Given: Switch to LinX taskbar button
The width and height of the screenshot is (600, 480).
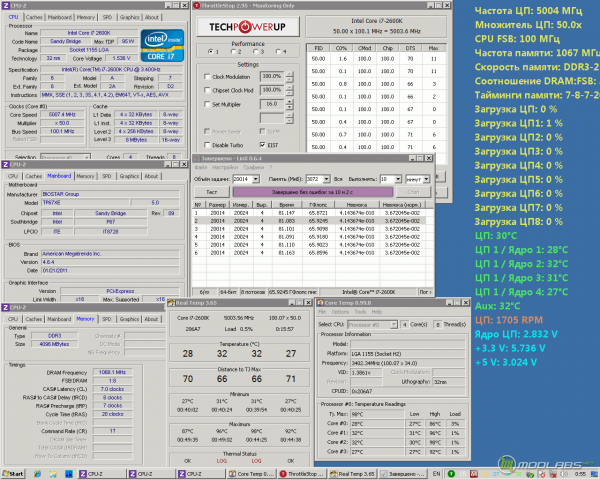Looking at the screenshot, I should click(403, 474).
